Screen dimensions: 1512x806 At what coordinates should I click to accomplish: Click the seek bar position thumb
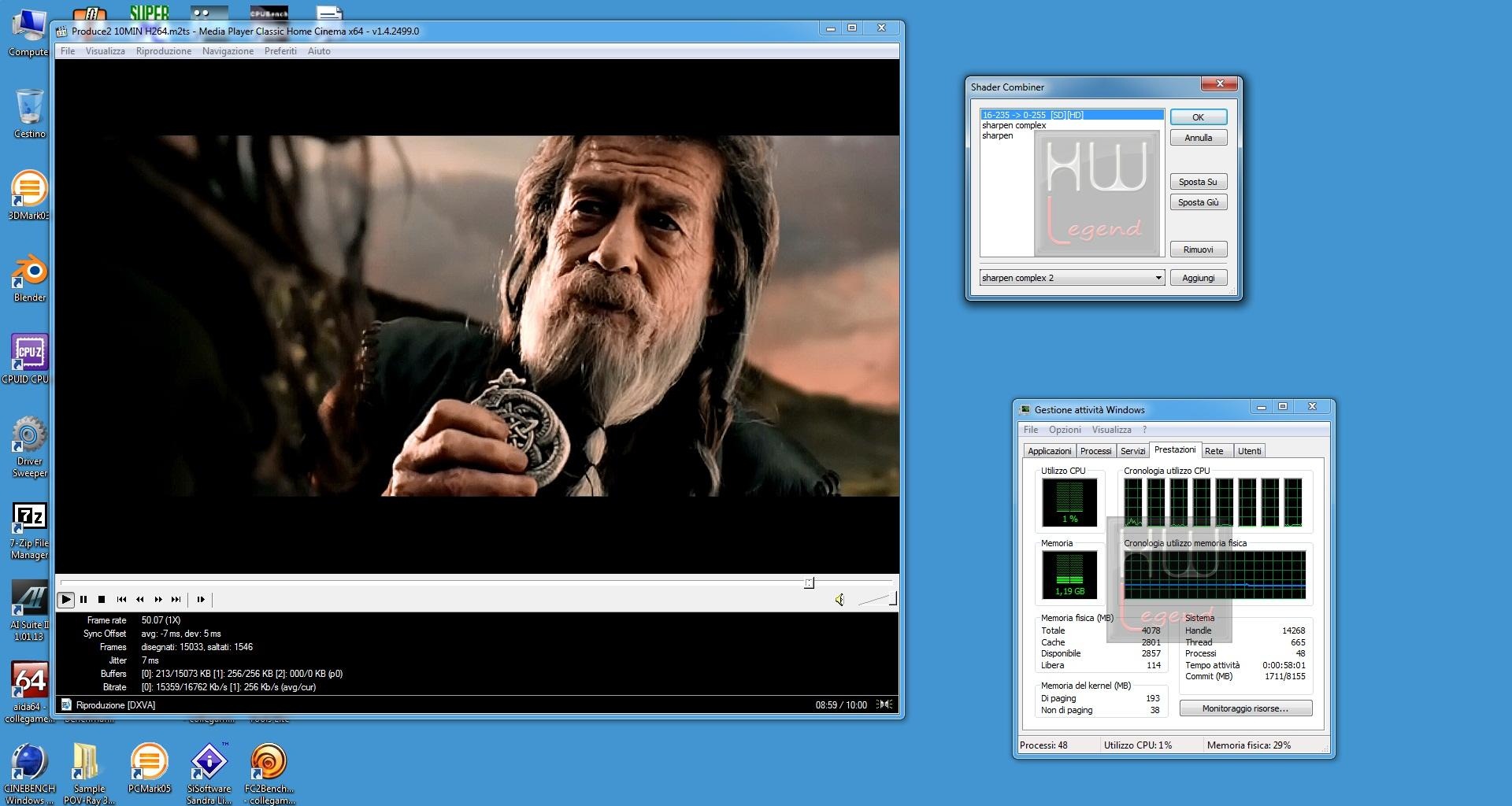click(x=809, y=583)
